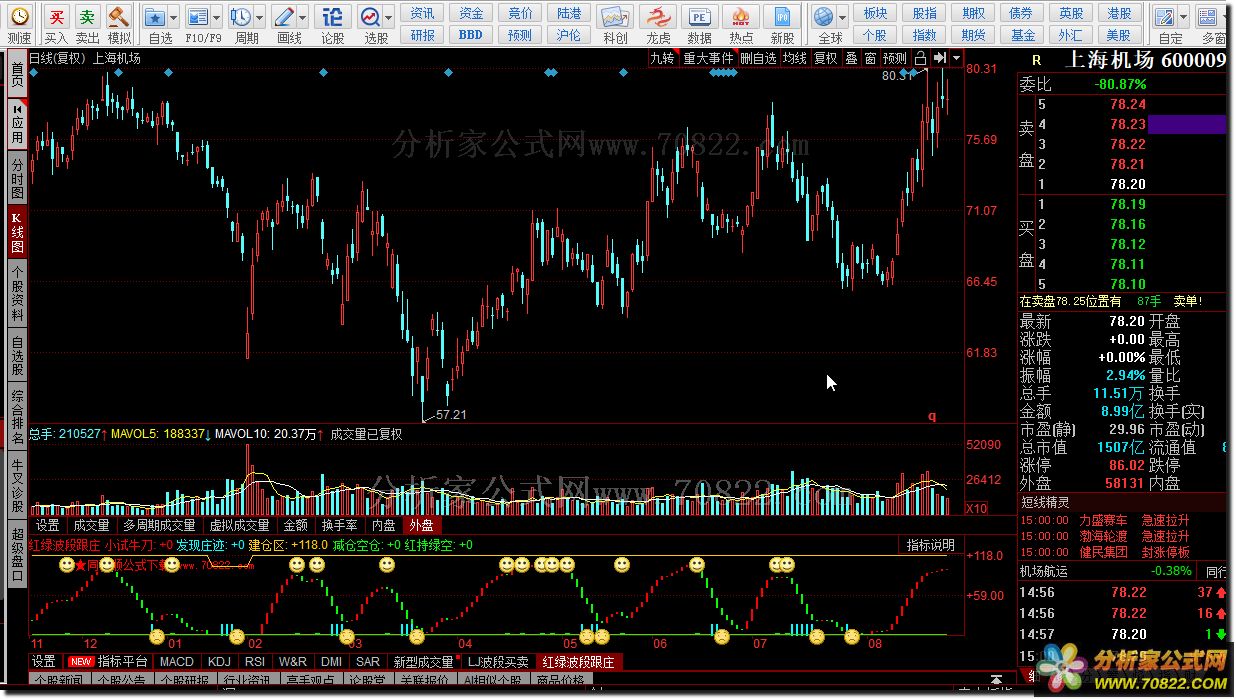Expand the 周期 period dropdown arrow
The image size is (1236, 699).
click(x=259, y=18)
